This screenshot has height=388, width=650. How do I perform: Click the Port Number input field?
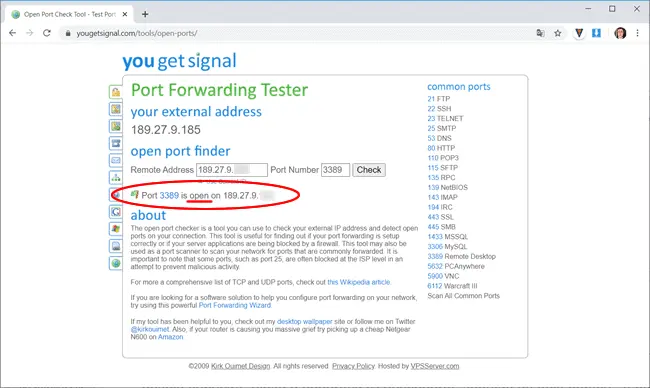click(x=335, y=170)
